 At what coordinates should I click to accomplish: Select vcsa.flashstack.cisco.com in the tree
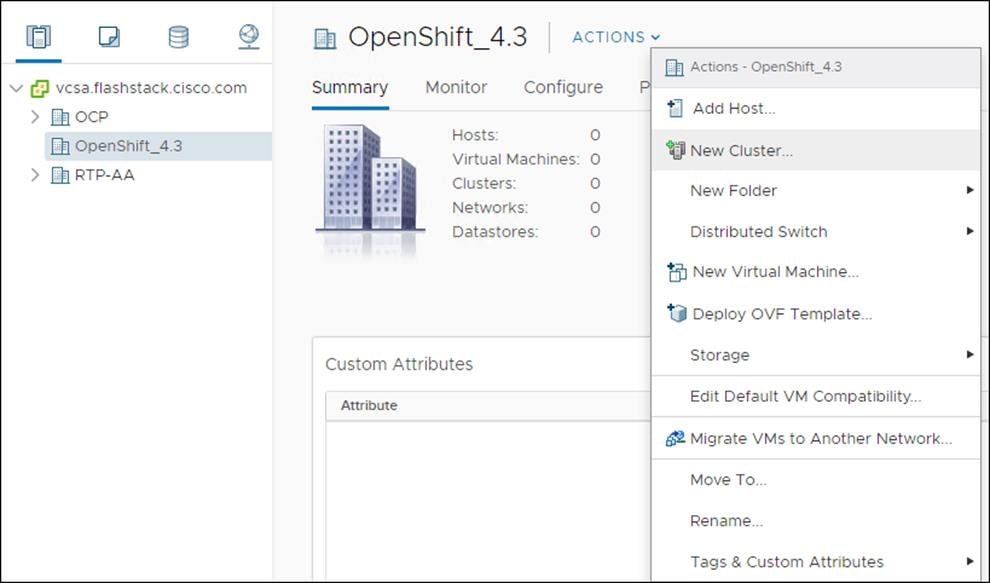coord(151,88)
